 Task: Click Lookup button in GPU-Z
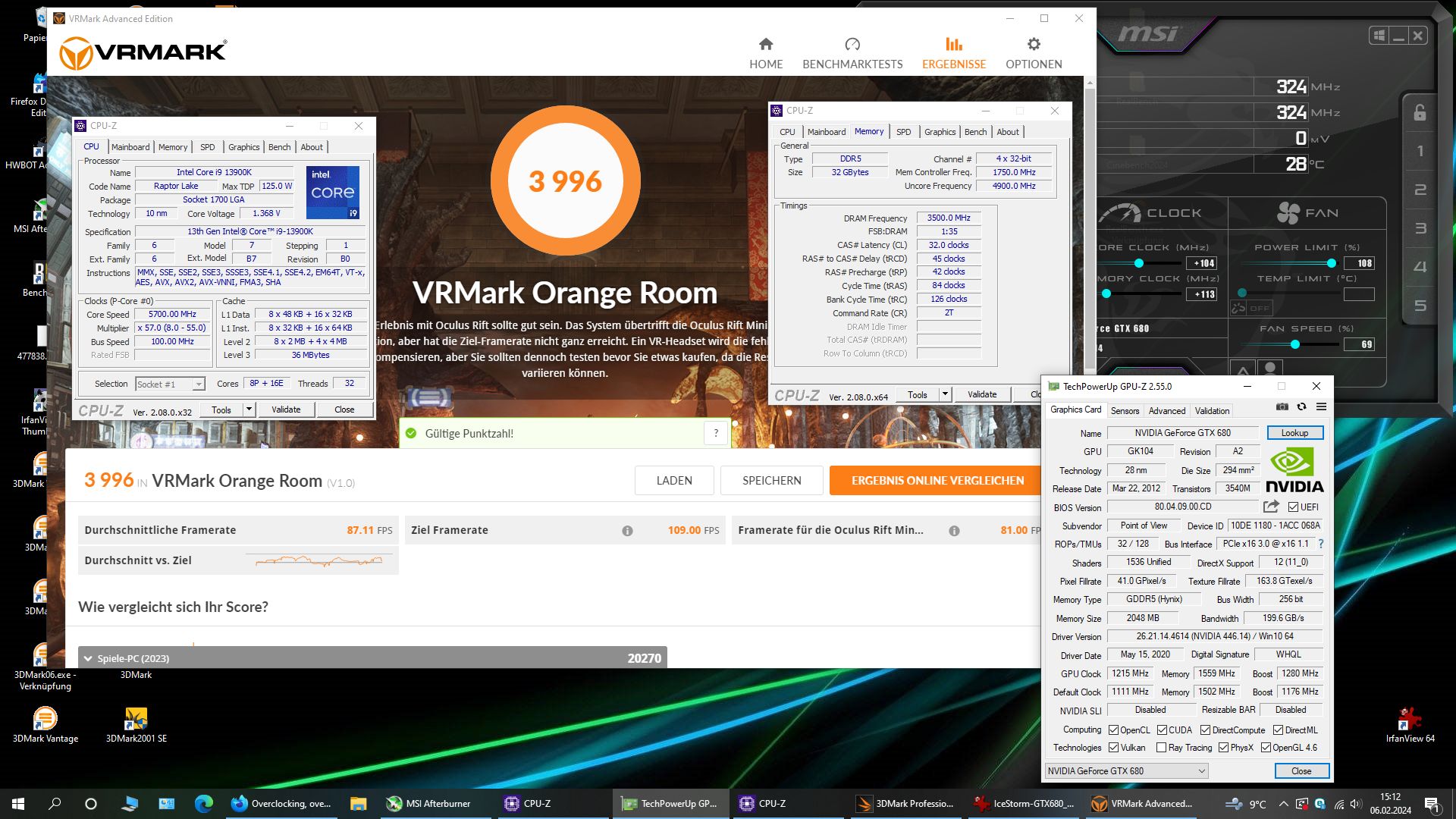coord(1294,432)
